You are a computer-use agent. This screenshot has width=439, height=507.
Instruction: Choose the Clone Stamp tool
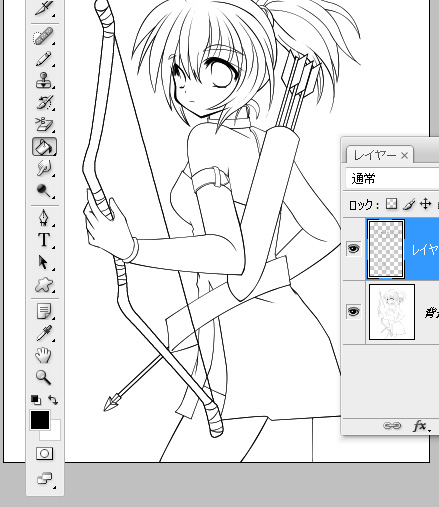pos(44,80)
